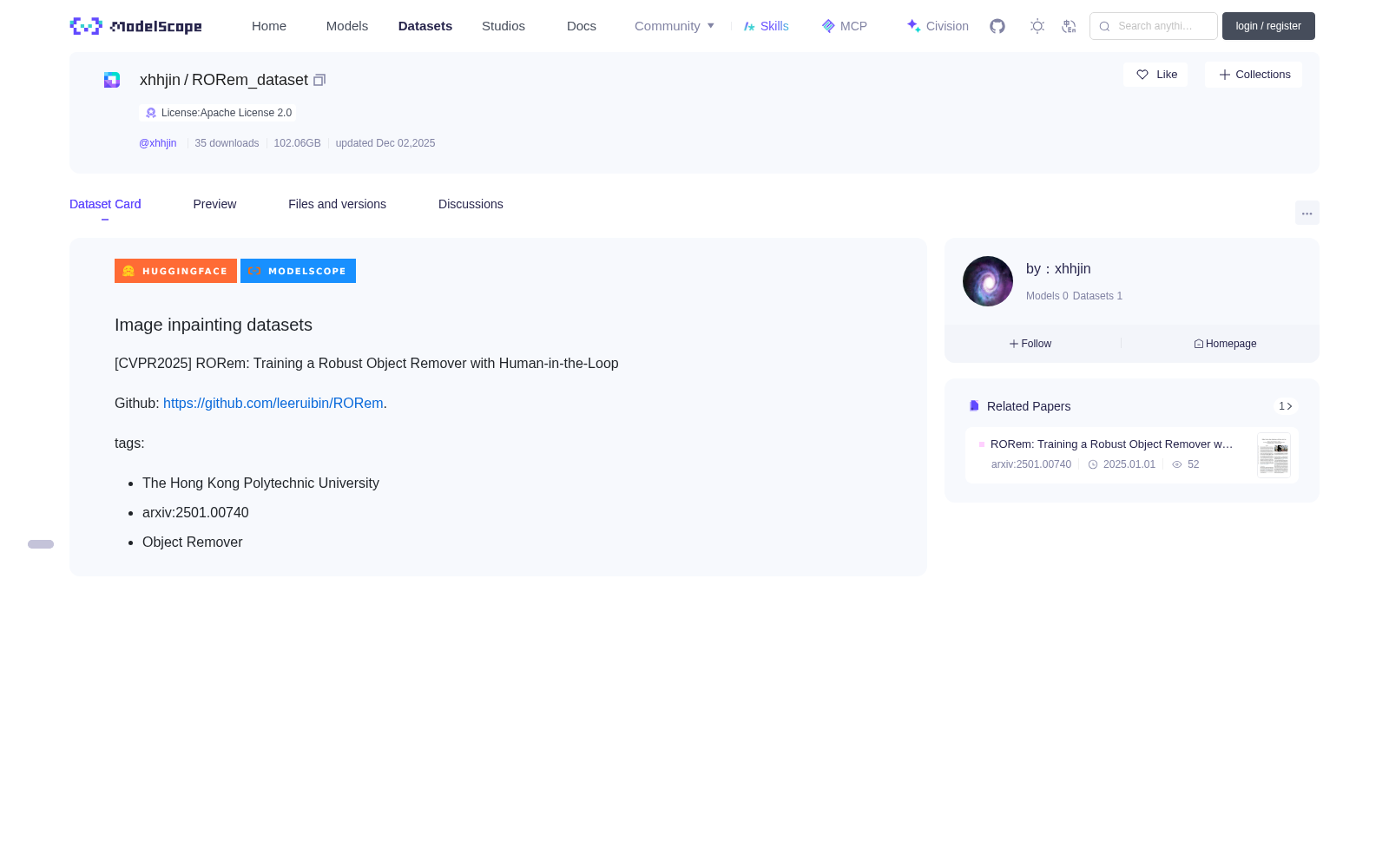Switch language with the translate icon

[x=1069, y=26]
